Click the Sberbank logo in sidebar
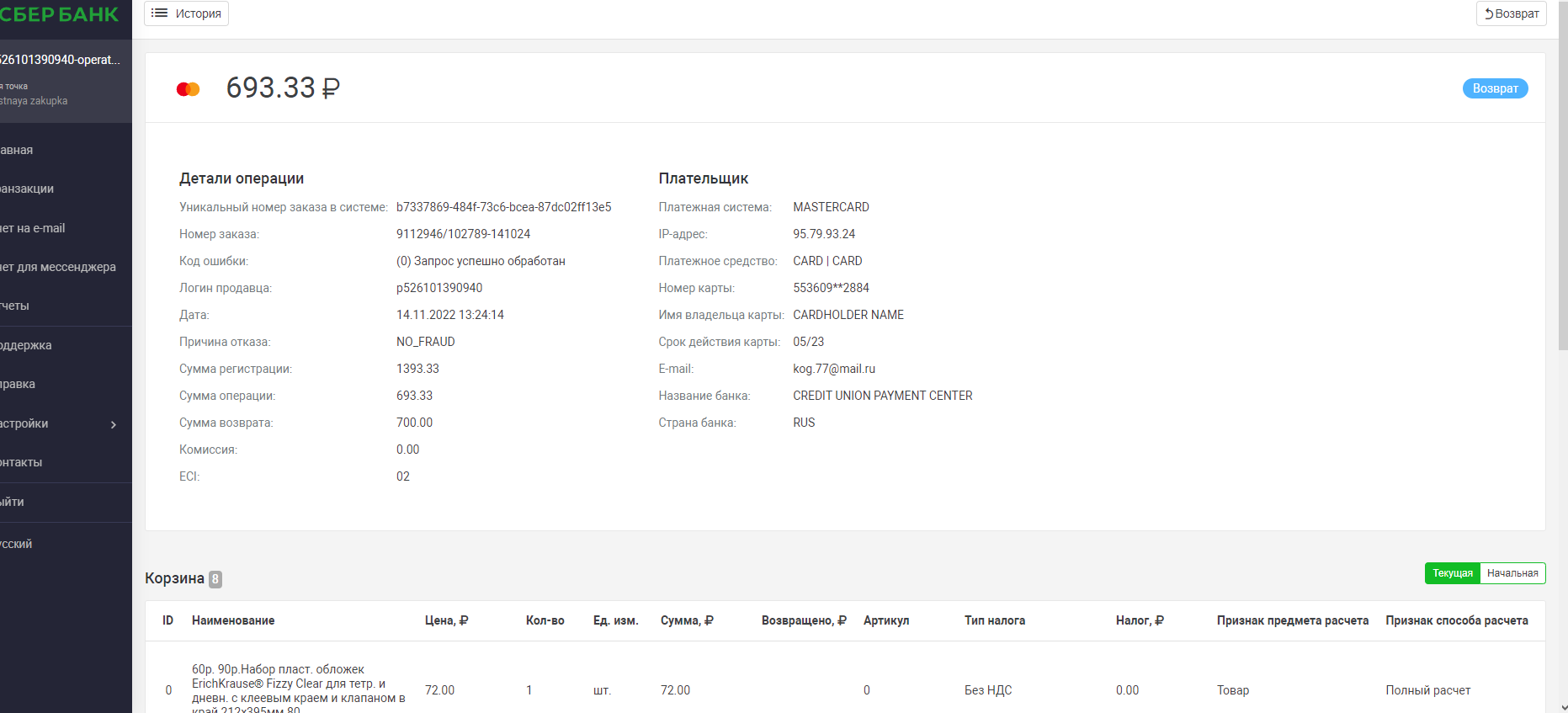Screen dimensions: 1568x713 coord(59,14)
